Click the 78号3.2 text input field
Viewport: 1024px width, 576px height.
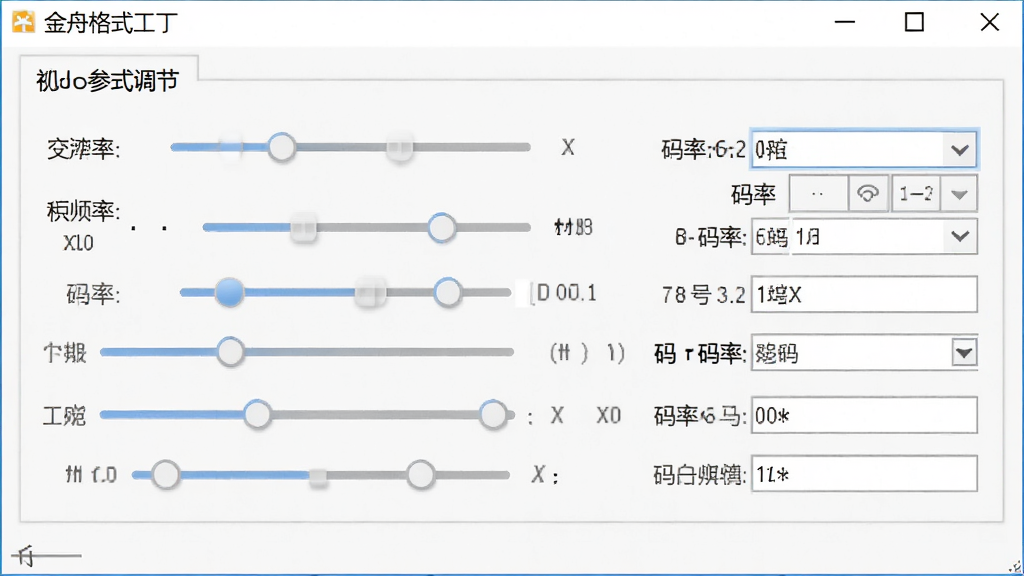point(864,295)
